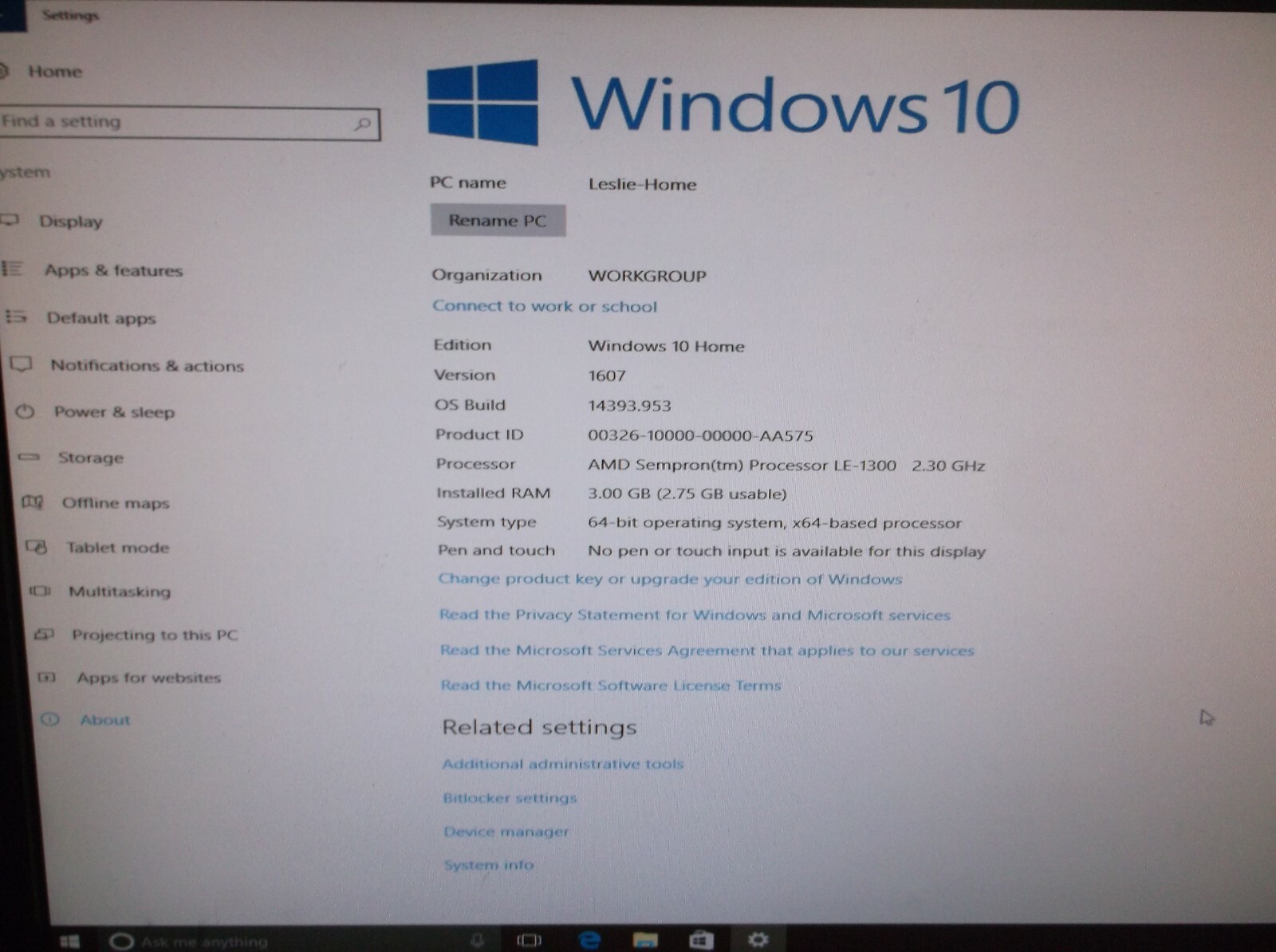Open the Power & sleep page
The height and width of the screenshot is (952, 1276).
[x=114, y=411]
